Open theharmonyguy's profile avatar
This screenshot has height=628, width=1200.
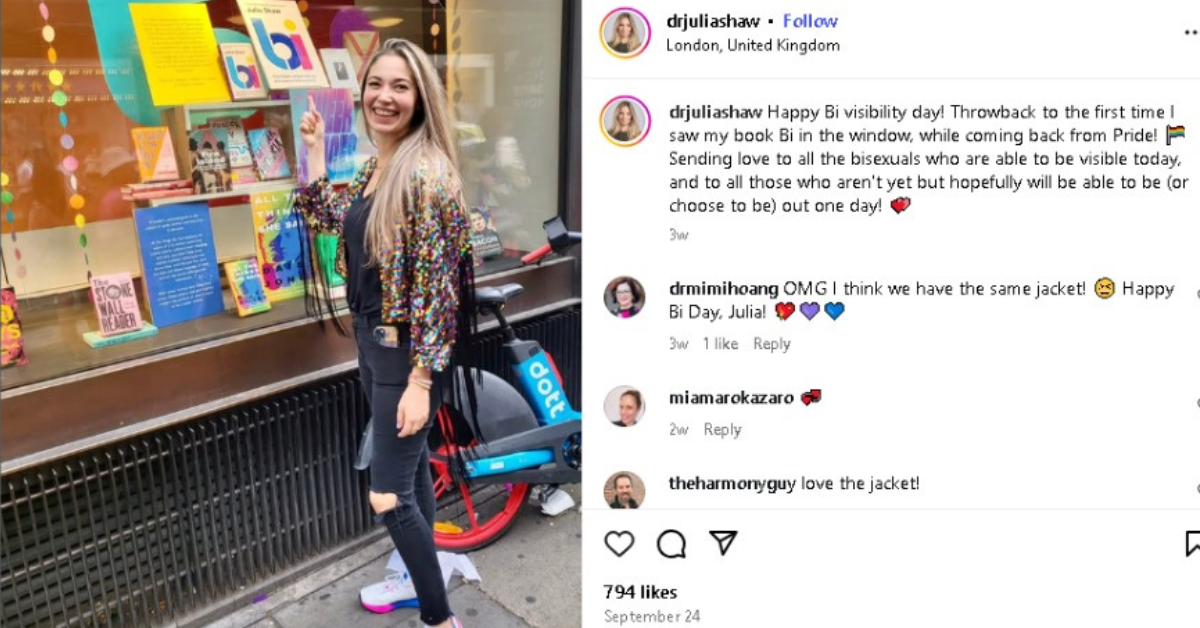(624, 490)
